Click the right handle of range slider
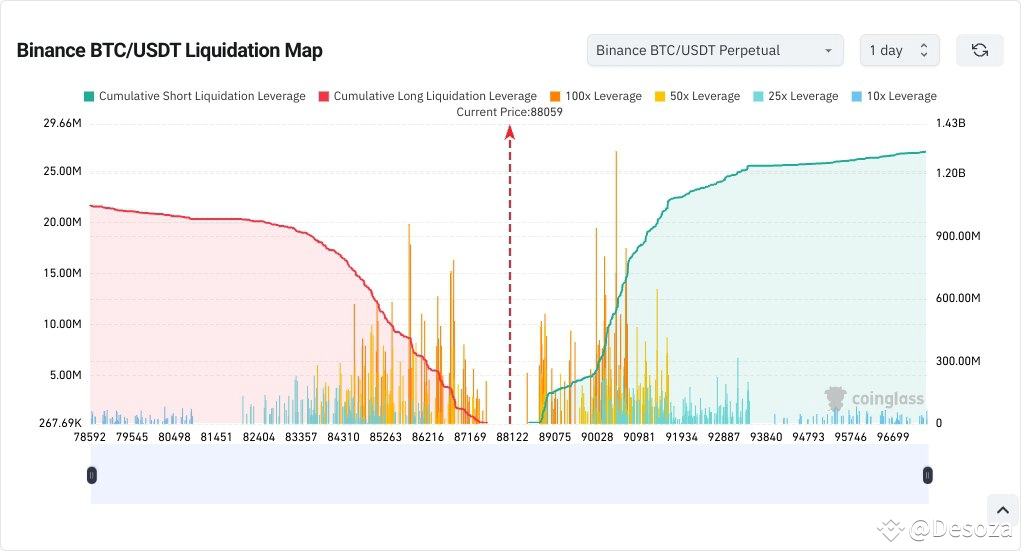Image resolution: width=1021 pixels, height=551 pixels. click(x=927, y=475)
